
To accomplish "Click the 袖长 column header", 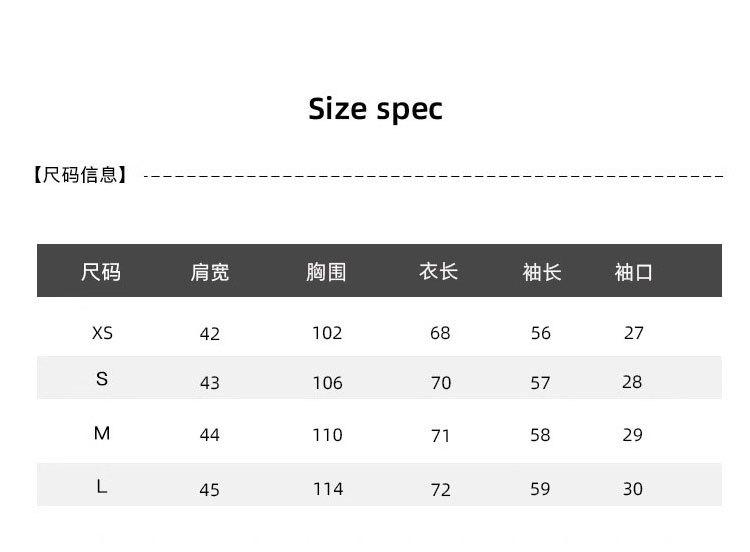I will pyautogui.click(x=542, y=272).
